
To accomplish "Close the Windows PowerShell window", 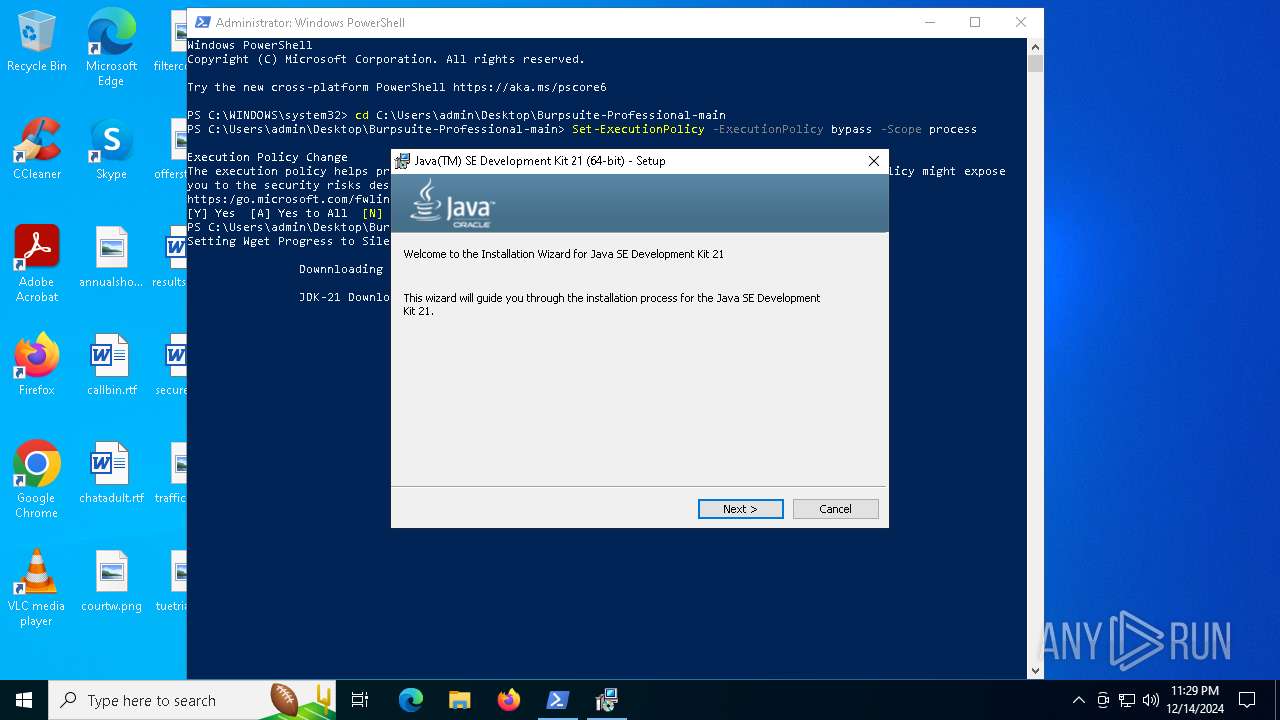I will coord(1021,22).
